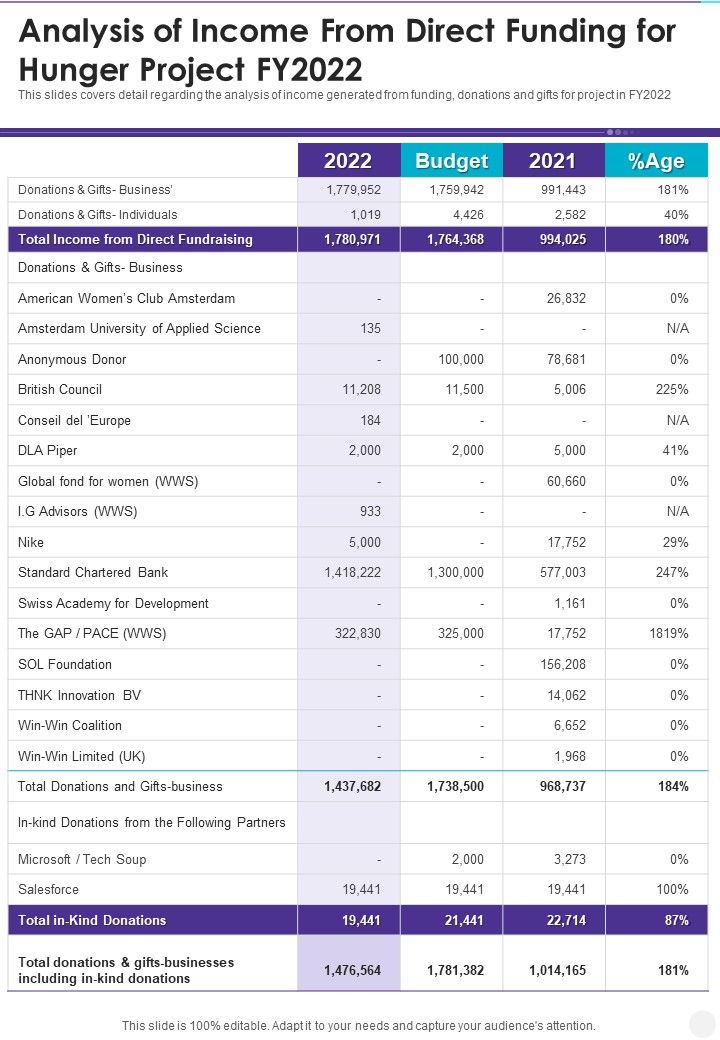Click the 1,738,500 total donations budget value
720x1040 pixels.
[455, 787]
